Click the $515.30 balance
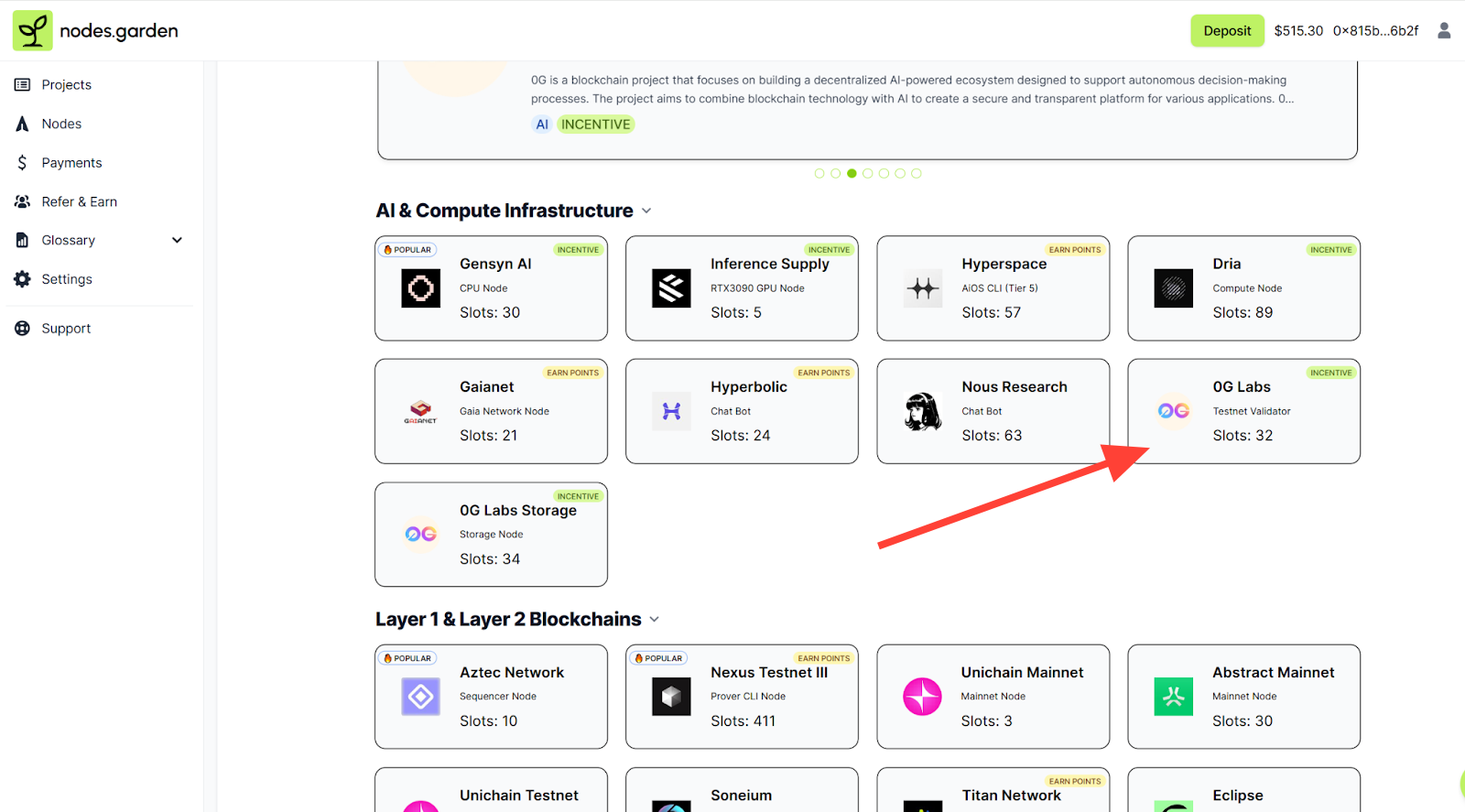Image resolution: width=1465 pixels, height=812 pixels. 1298,30
